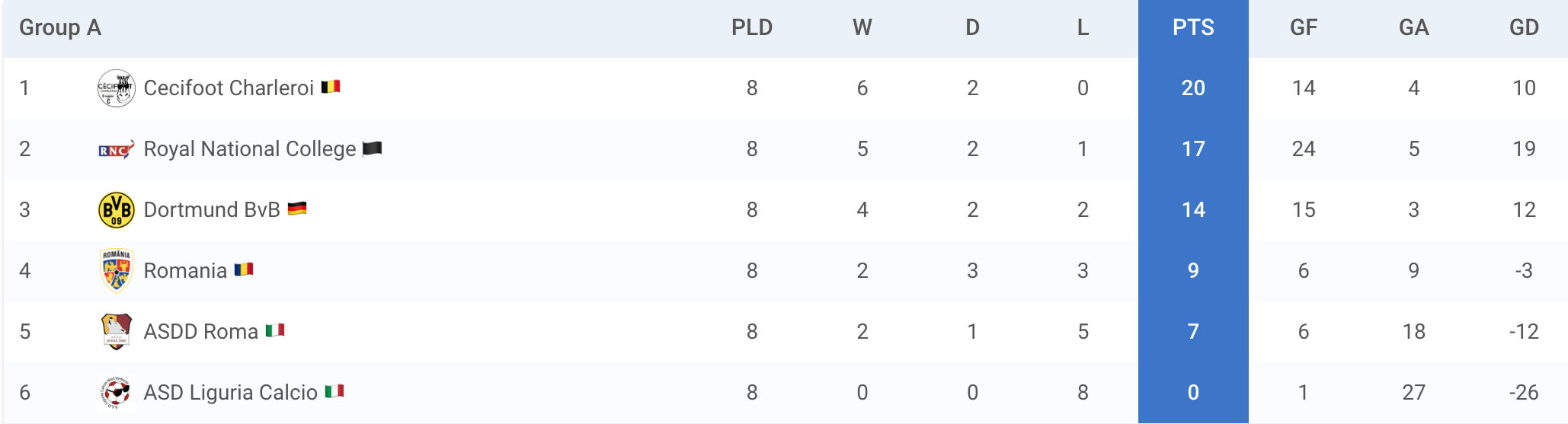Open the Cecifoot Charleroi team name
Screen dimensions: 1568x424
click(229, 88)
